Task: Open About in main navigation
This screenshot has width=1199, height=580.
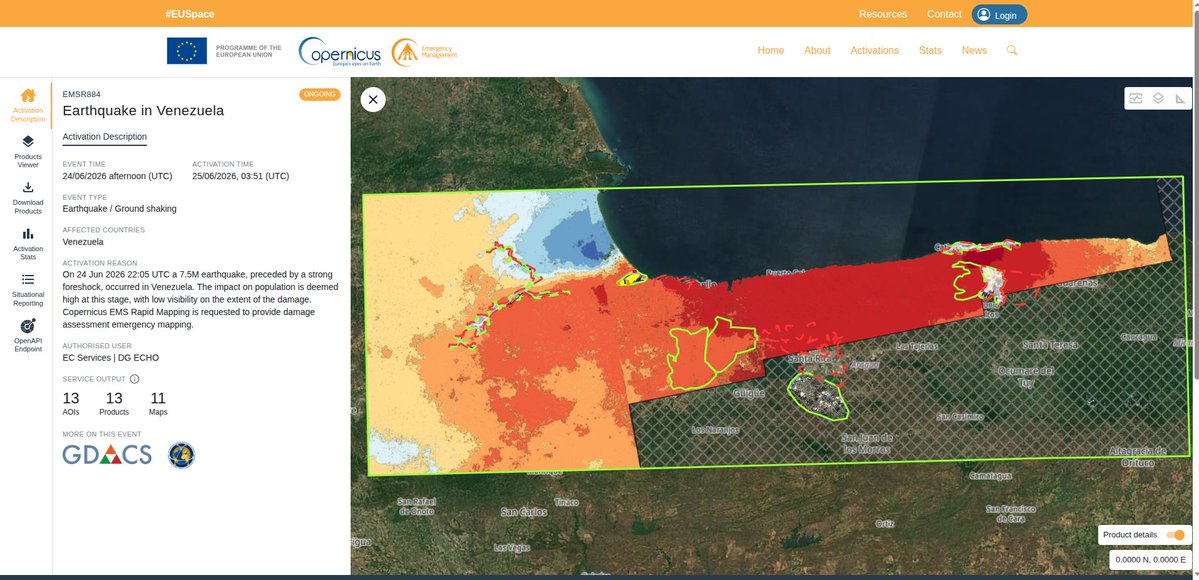Action: pos(817,51)
